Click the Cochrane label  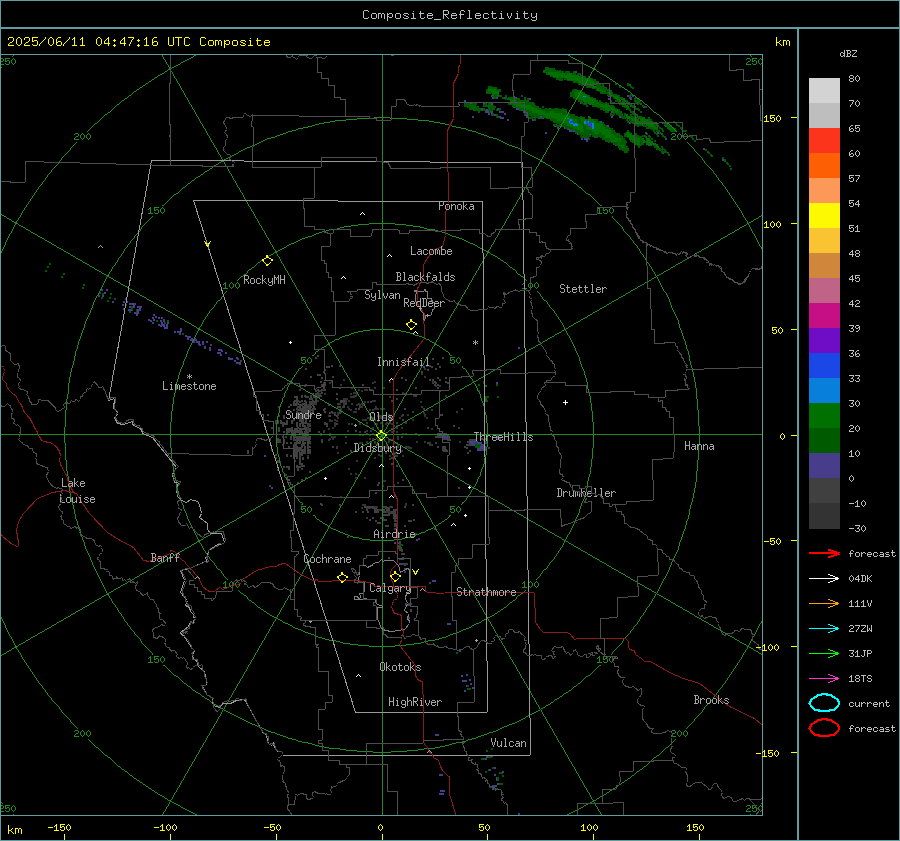tap(327, 559)
